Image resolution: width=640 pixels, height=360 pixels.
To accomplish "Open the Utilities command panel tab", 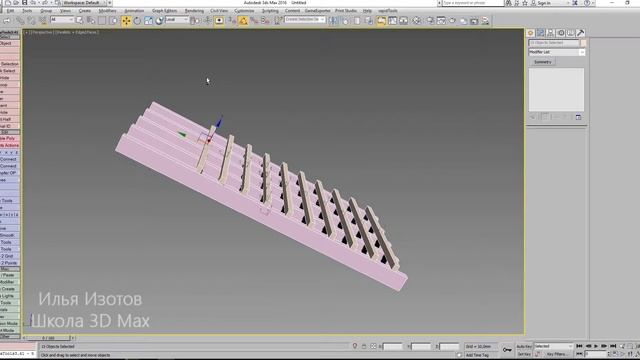I will [x=580, y=33].
